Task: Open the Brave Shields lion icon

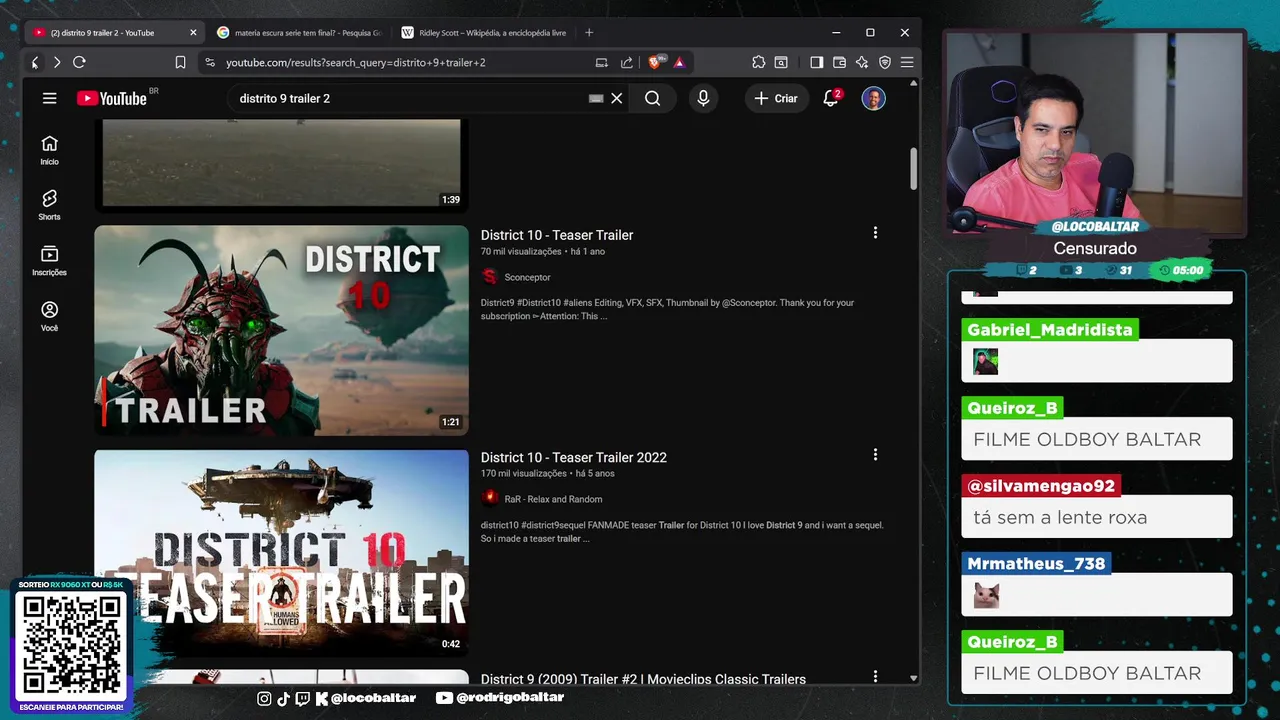Action: coord(655,62)
